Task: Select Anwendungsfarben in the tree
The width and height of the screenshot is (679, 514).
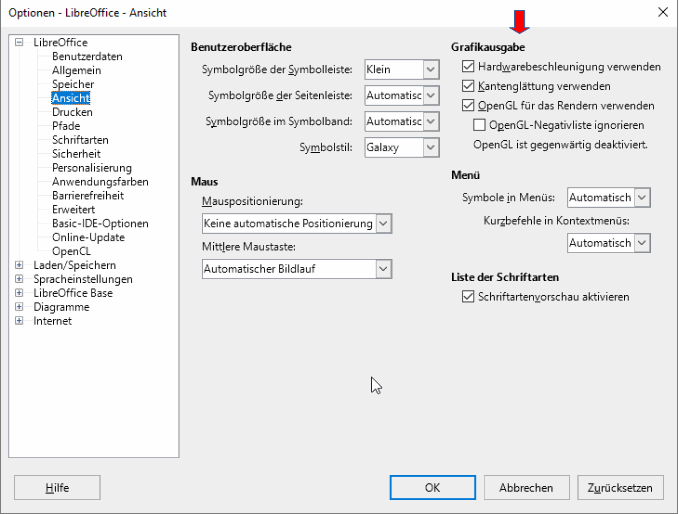Action: (x=100, y=183)
